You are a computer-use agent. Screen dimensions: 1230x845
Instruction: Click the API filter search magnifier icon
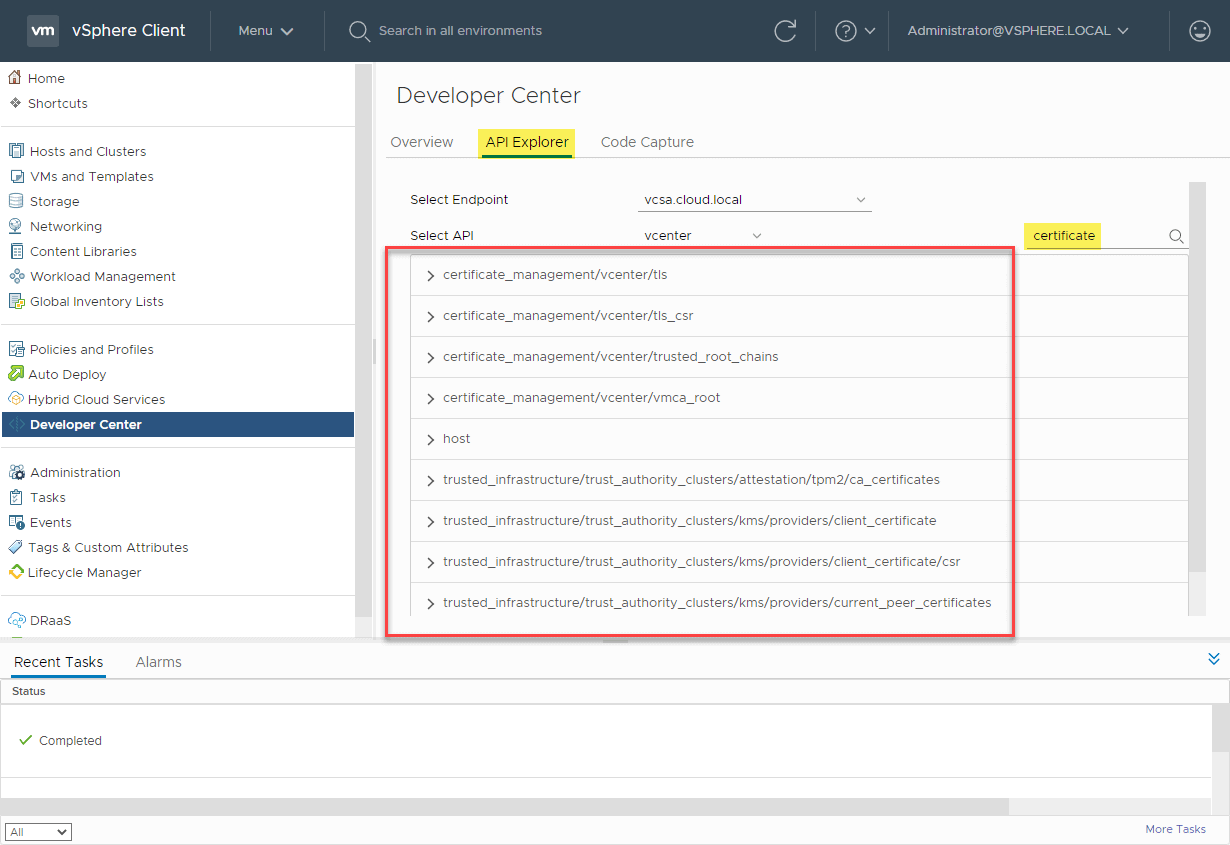[1176, 237]
